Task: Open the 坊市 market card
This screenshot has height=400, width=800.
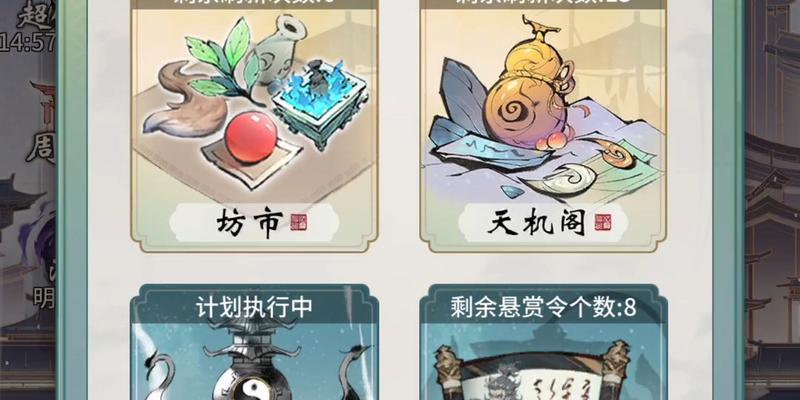Action: [x=254, y=126]
